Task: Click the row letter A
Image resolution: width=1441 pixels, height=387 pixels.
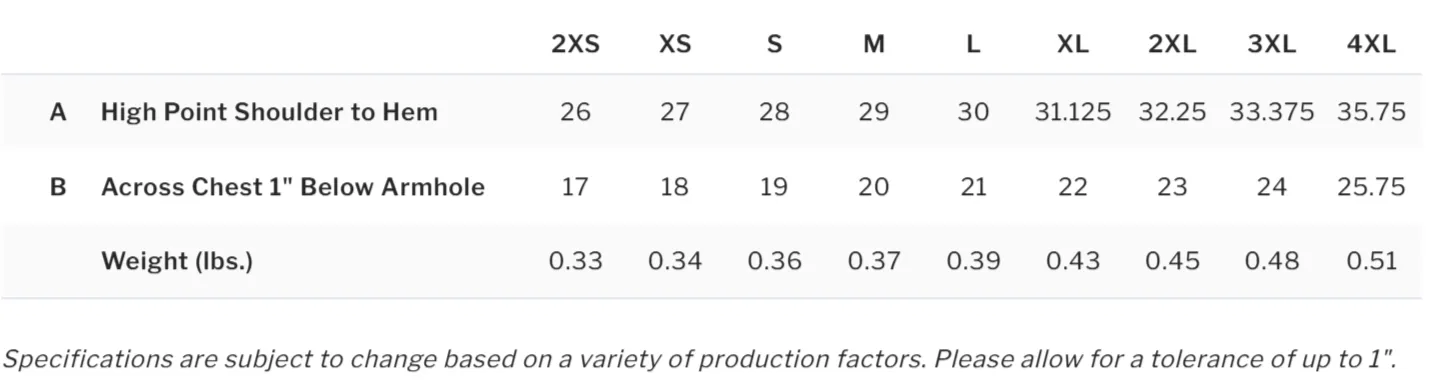Action: (x=58, y=112)
